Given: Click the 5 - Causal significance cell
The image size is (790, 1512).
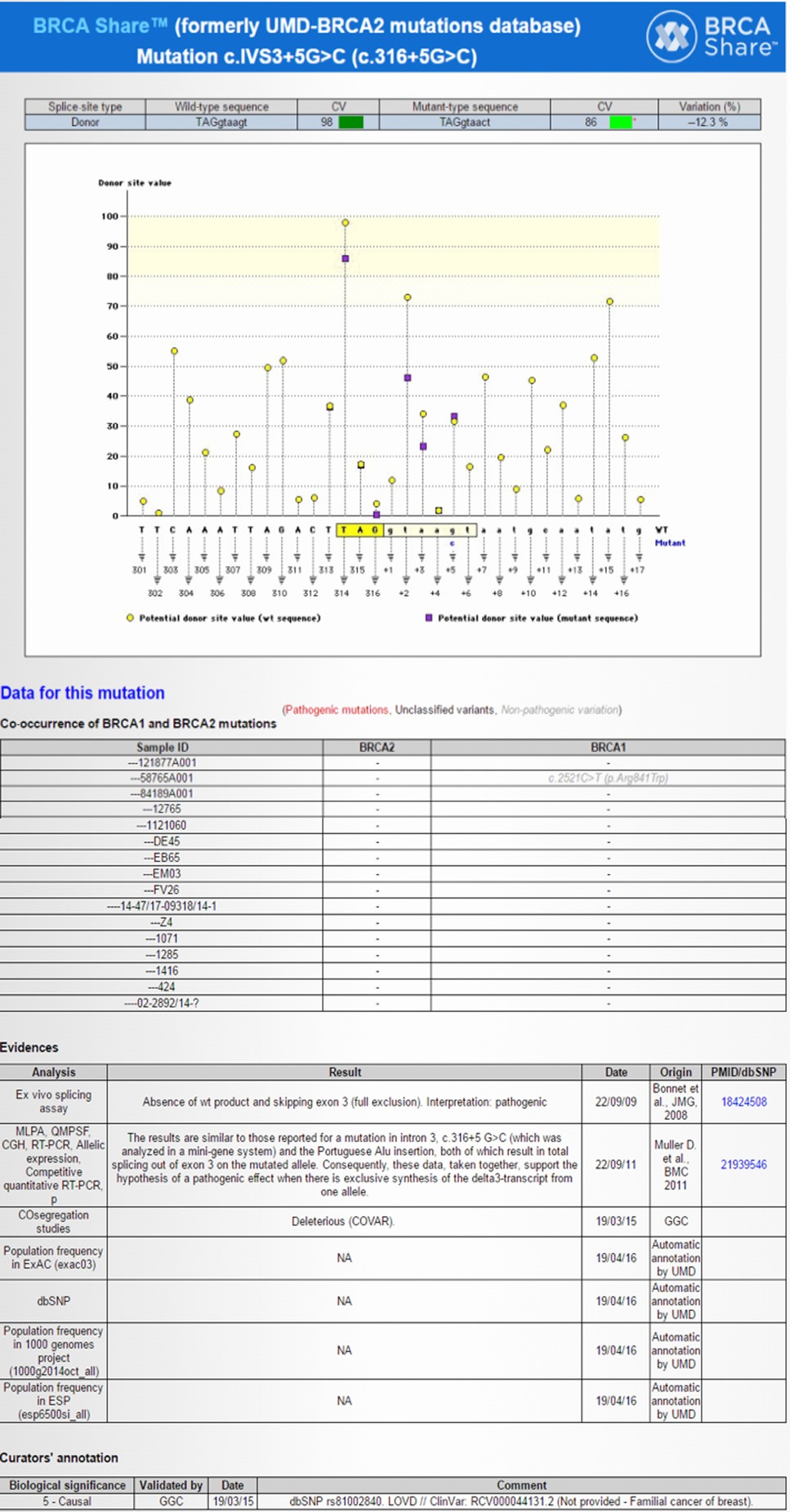Looking at the screenshot, I should click(67, 1501).
